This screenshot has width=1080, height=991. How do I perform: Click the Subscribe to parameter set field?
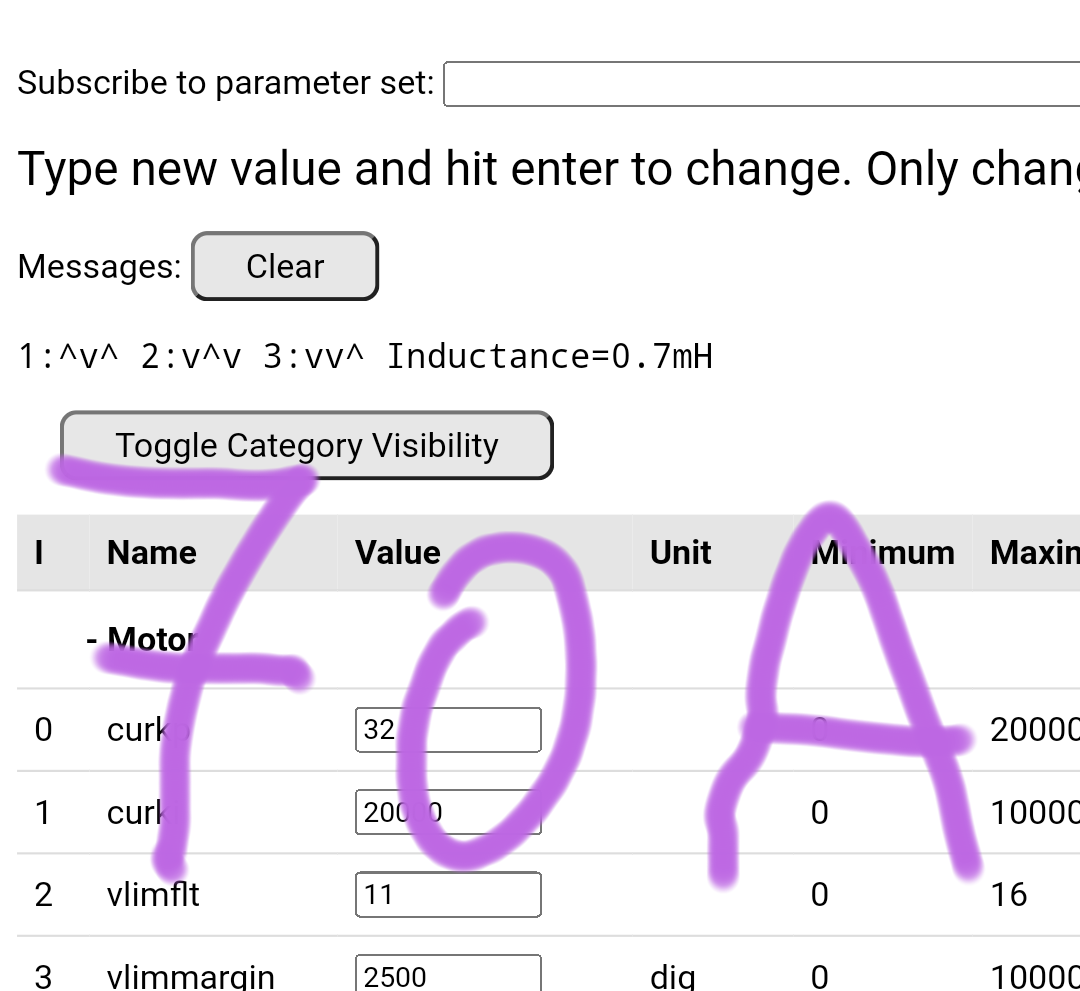point(760,84)
